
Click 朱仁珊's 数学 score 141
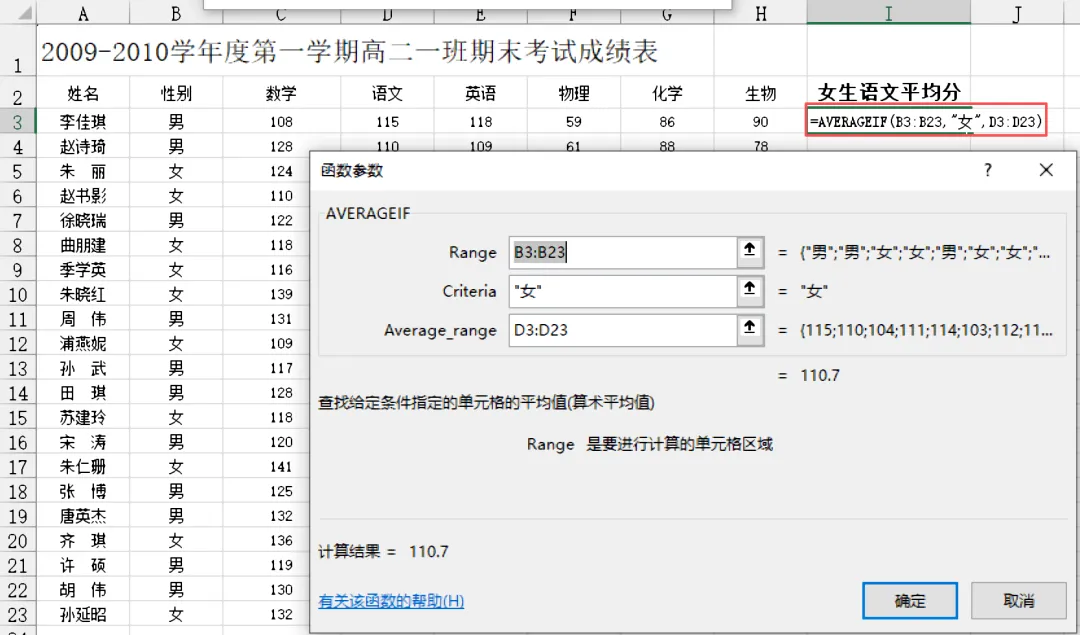pos(265,467)
